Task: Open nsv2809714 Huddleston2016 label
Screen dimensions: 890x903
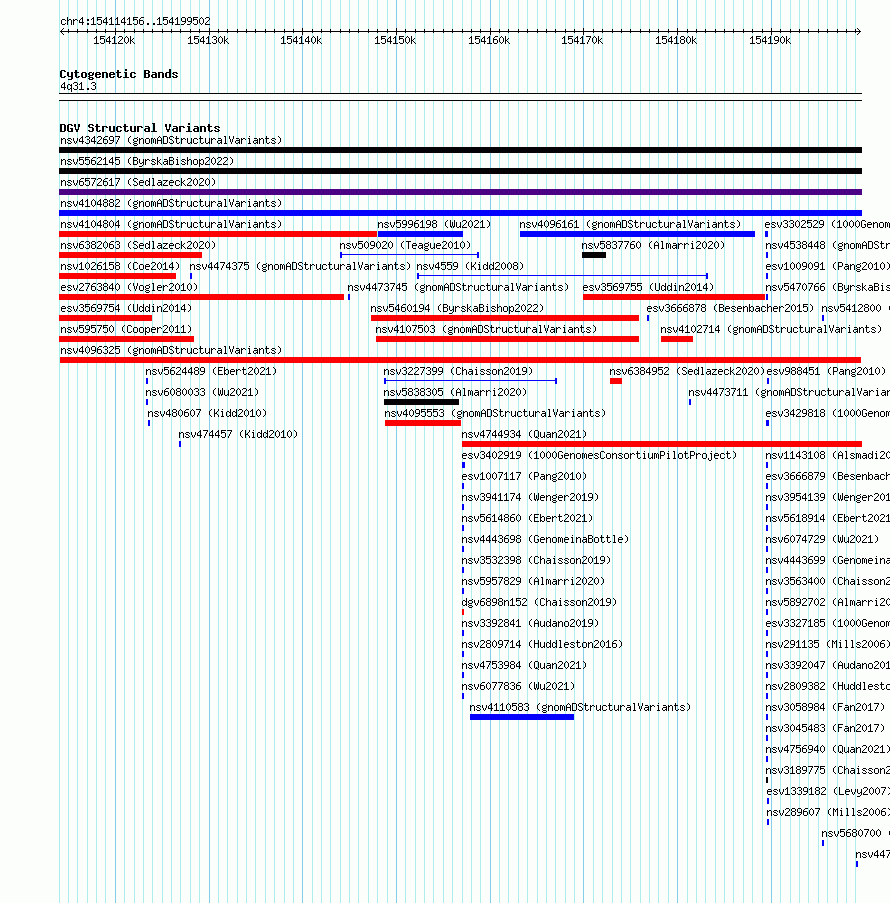Action: (542, 645)
